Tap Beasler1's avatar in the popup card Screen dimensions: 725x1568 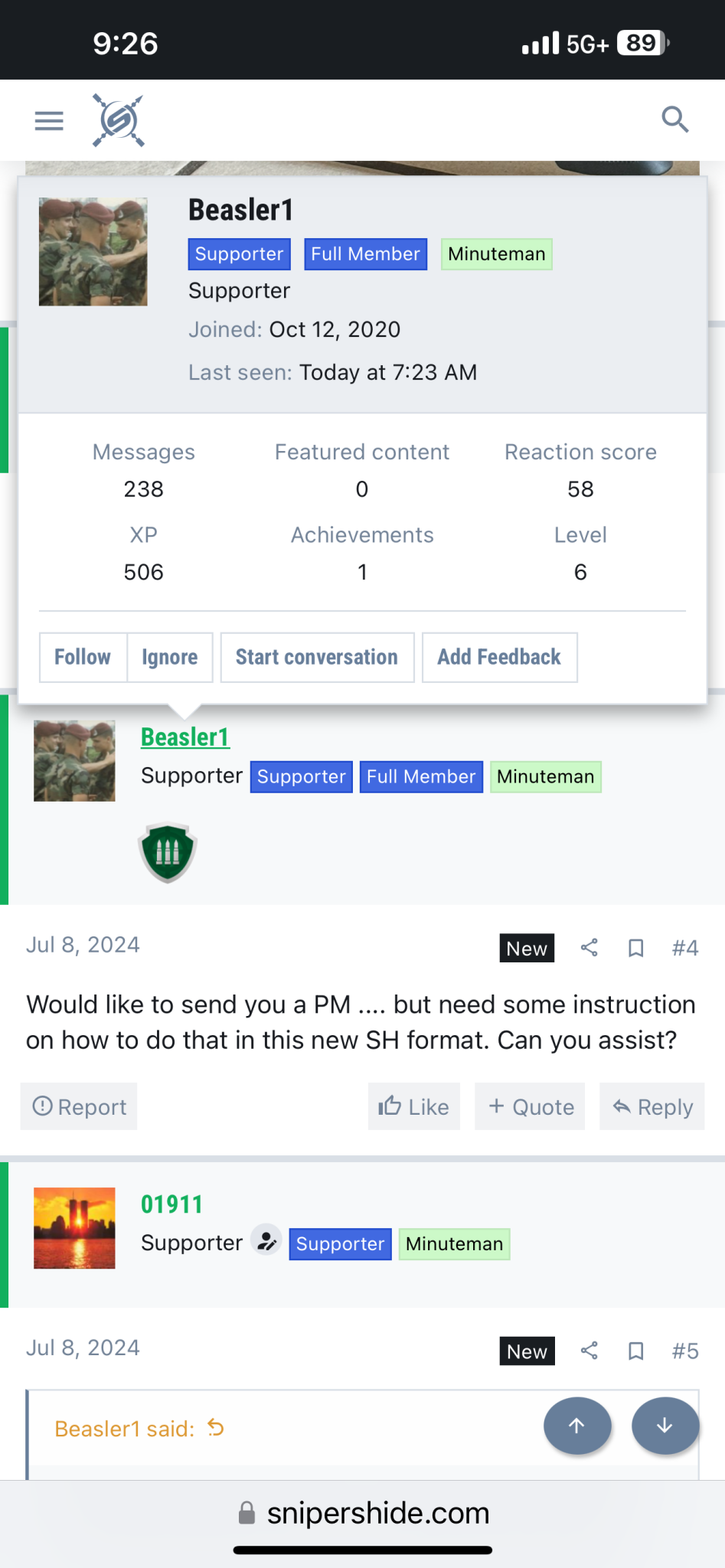(93, 252)
